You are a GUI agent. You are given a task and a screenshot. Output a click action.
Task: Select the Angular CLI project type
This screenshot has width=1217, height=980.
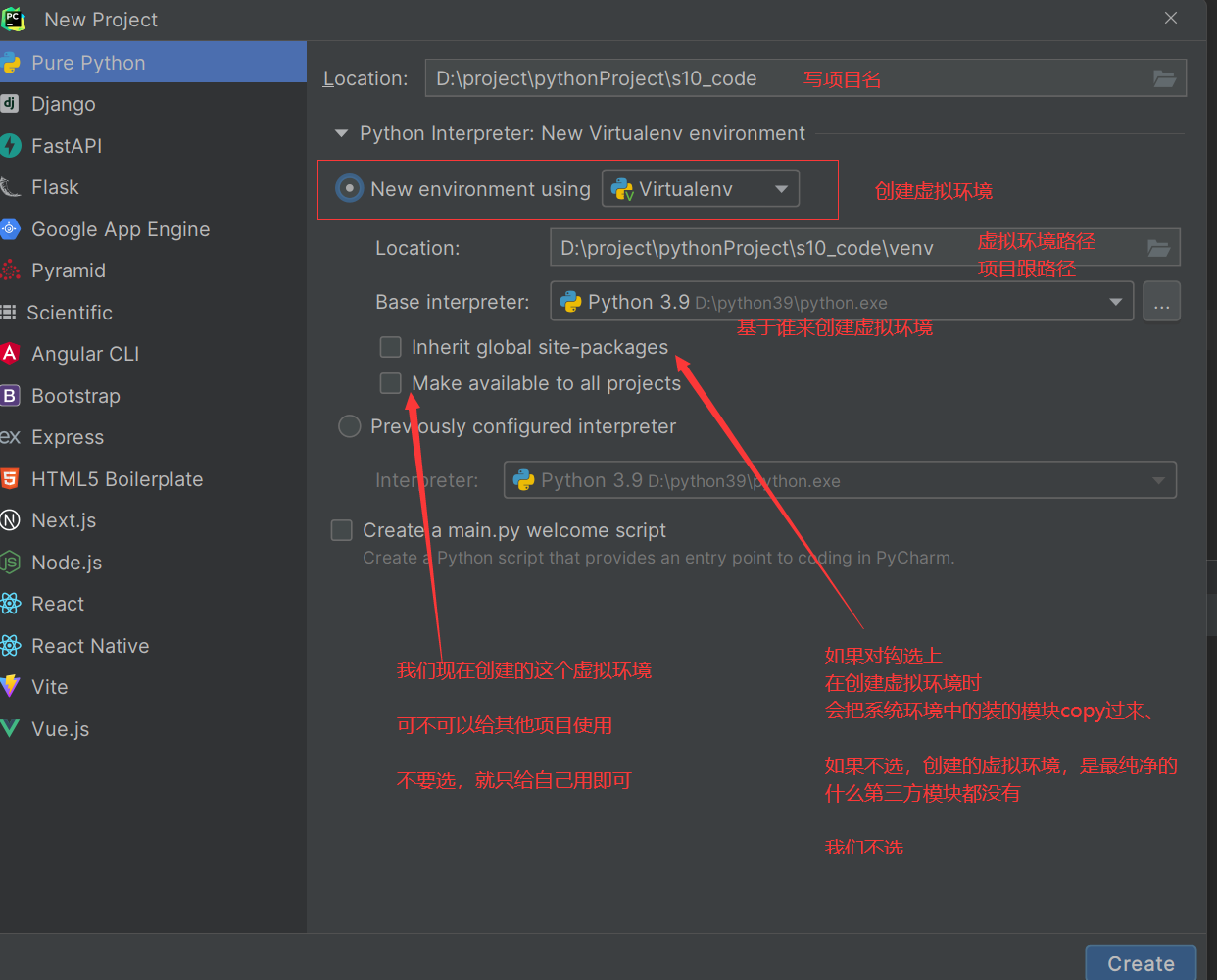click(153, 354)
